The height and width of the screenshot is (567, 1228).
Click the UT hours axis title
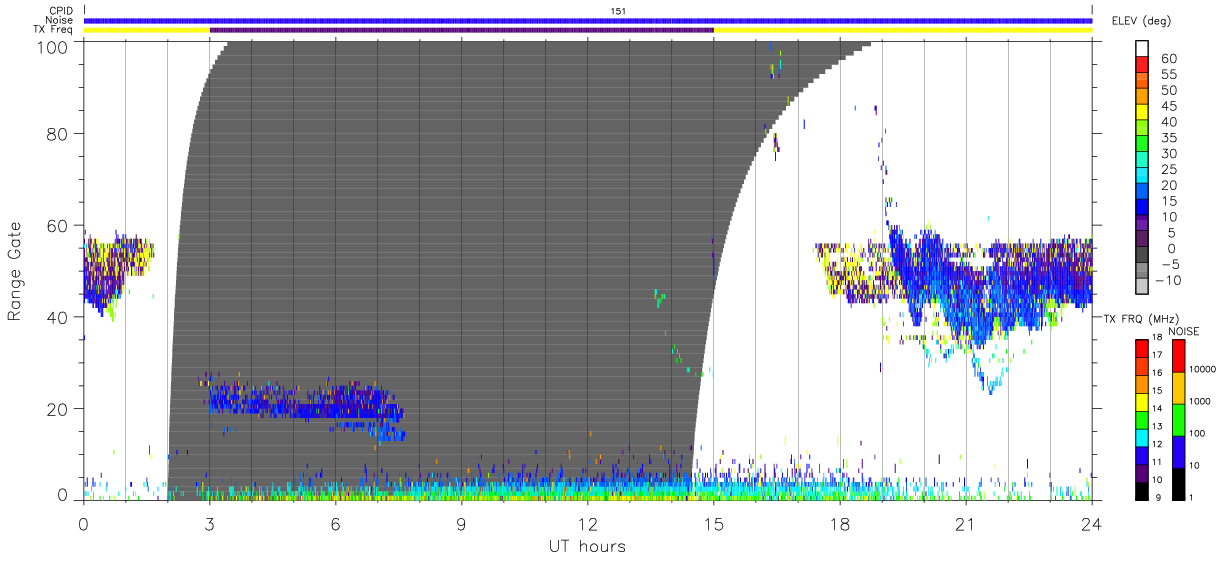[587, 546]
